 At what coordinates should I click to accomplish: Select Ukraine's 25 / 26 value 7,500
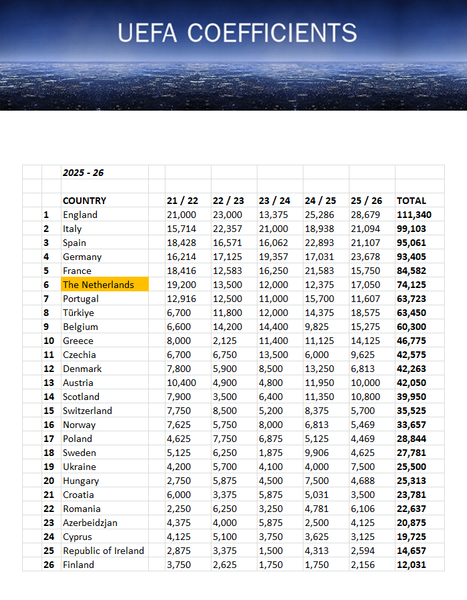coord(372,466)
